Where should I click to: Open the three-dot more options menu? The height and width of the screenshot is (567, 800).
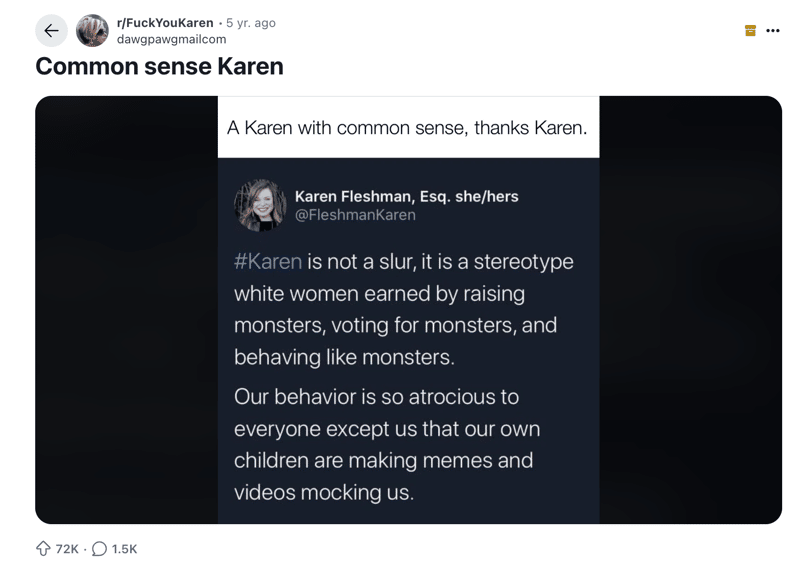(773, 31)
